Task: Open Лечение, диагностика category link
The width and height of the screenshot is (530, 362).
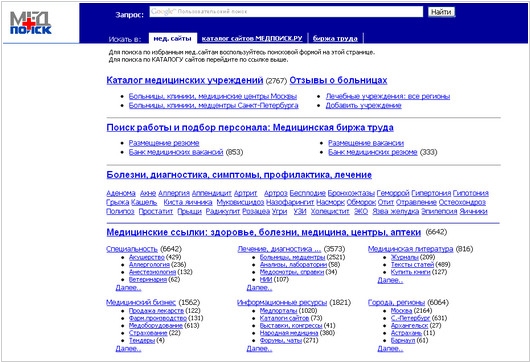Action: pyautogui.click(x=279, y=249)
